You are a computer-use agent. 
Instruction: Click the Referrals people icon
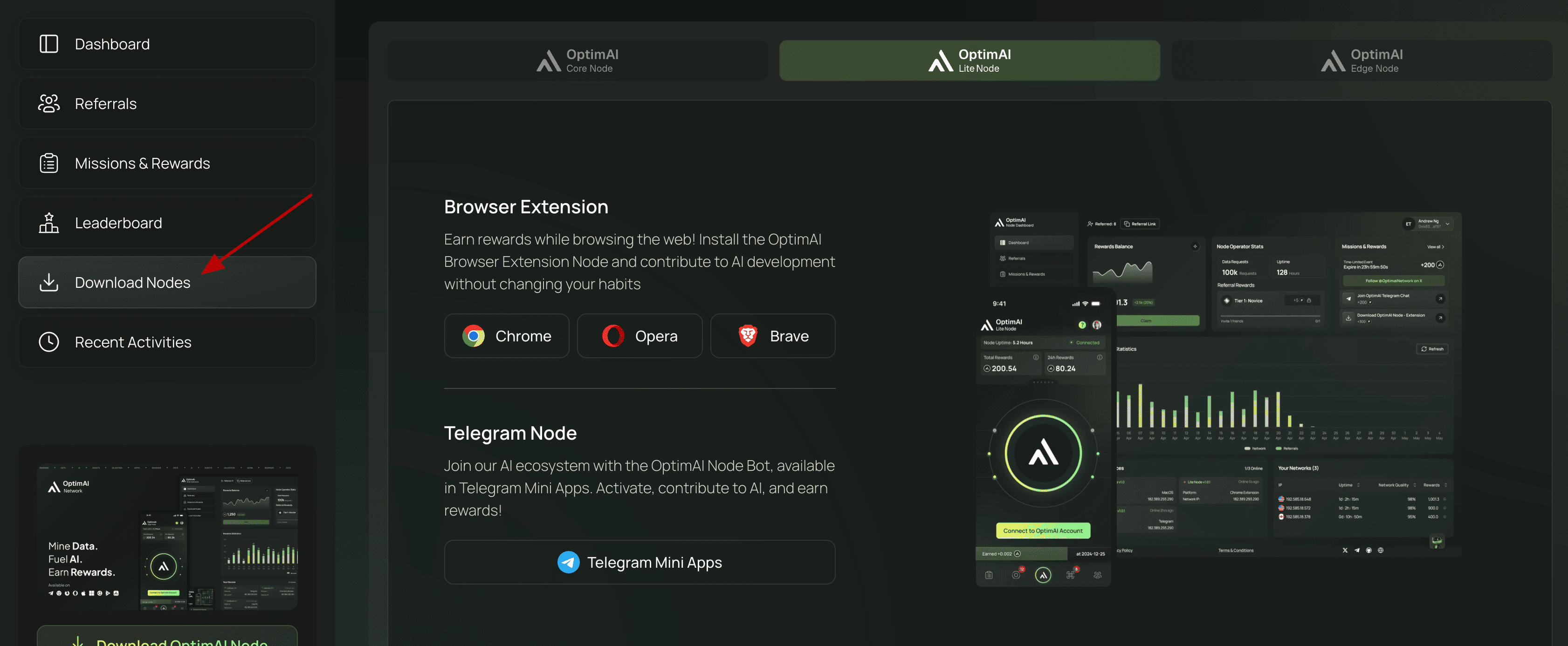[x=48, y=104]
